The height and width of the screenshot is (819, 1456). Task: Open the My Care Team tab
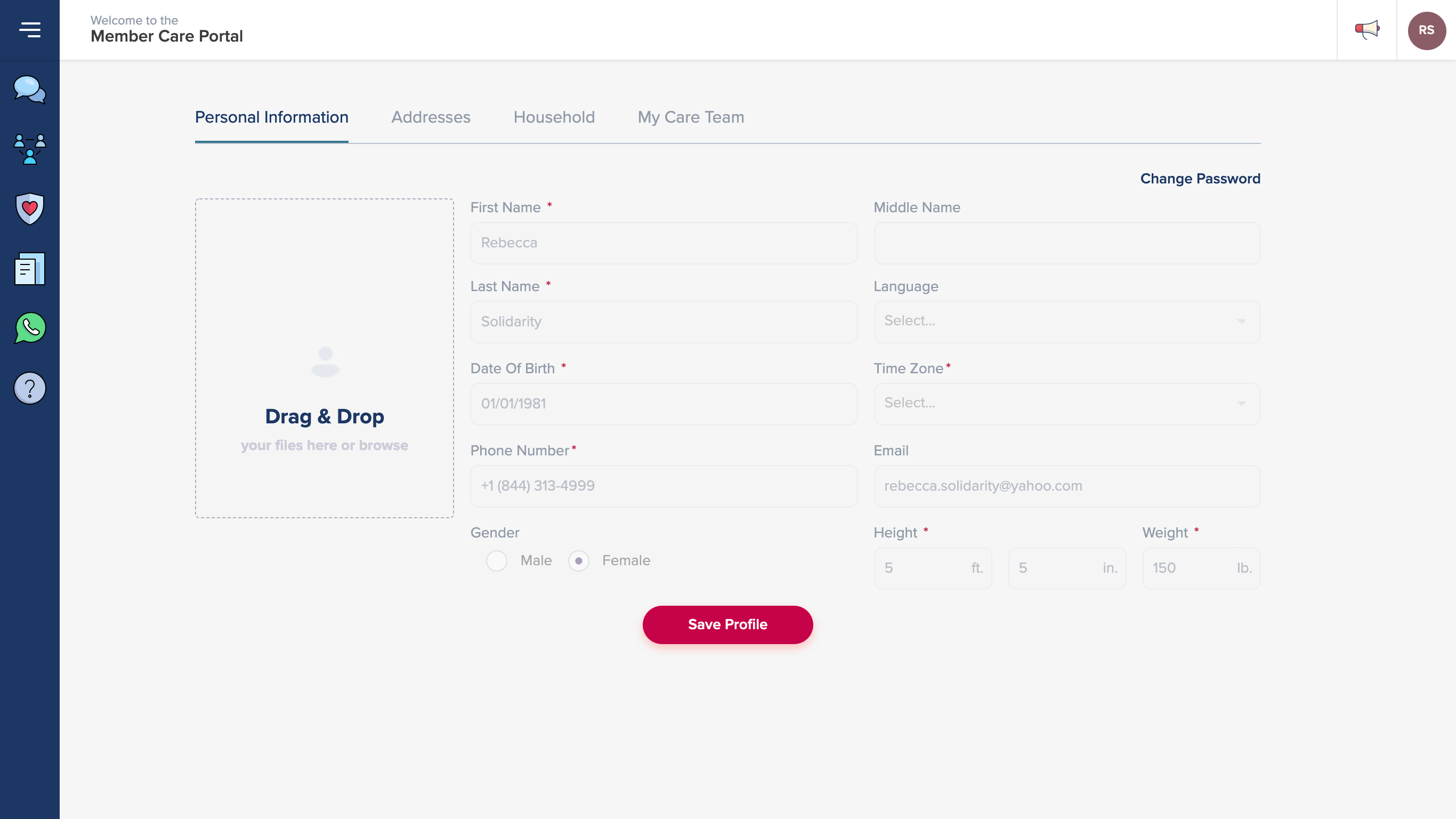(690, 117)
